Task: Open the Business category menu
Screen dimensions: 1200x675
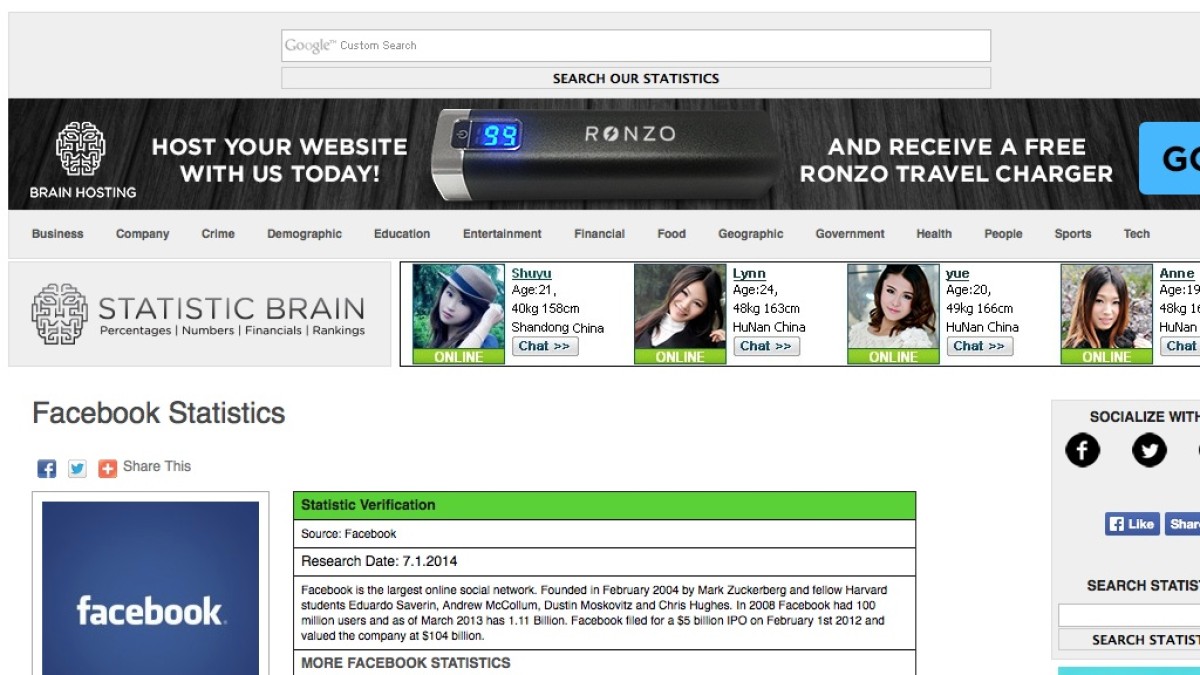Action: pos(58,234)
